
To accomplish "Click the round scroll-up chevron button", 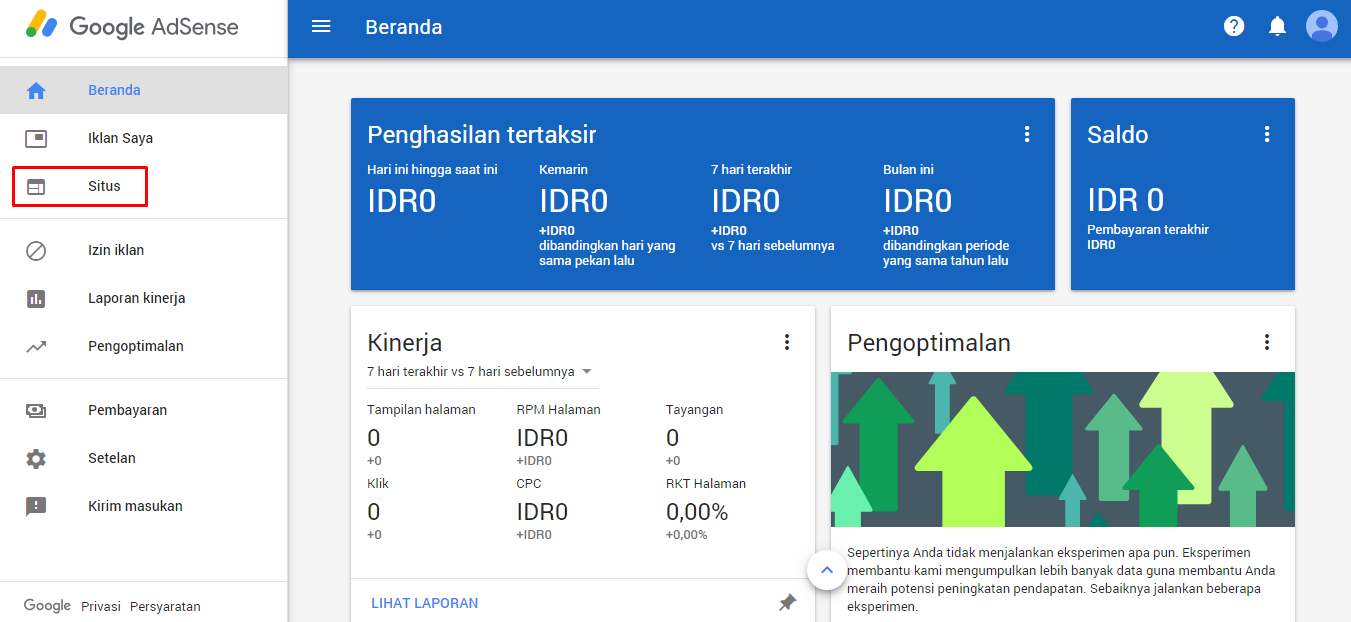I will (x=826, y=570).
